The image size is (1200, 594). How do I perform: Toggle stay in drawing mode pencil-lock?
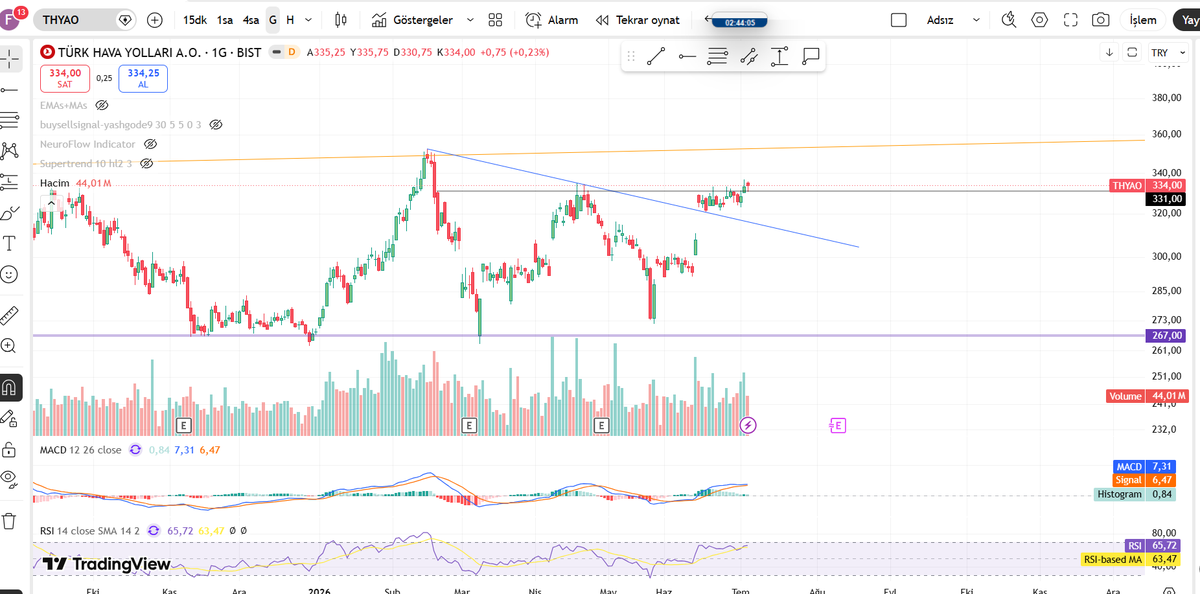tap(10, 417)
